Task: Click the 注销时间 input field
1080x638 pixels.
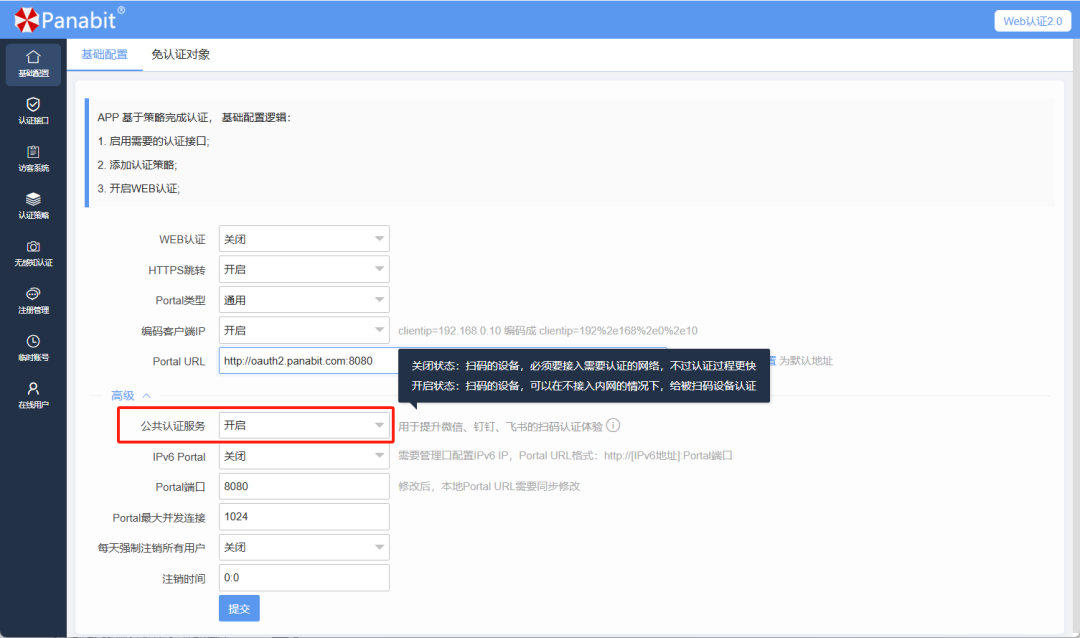Action: pyautogui.click(x=304, y=577)
